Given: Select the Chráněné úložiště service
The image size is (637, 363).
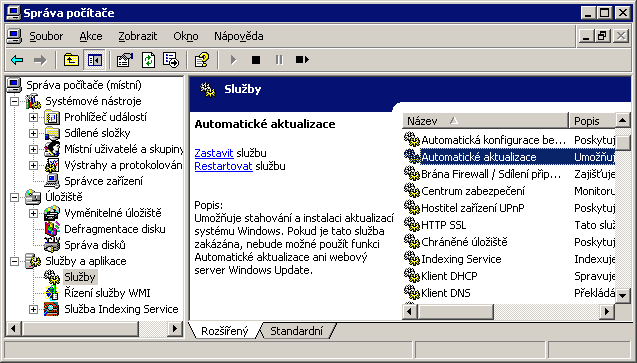Looking at the screenshot, I should pyautogui.click(x=509, y=242).
